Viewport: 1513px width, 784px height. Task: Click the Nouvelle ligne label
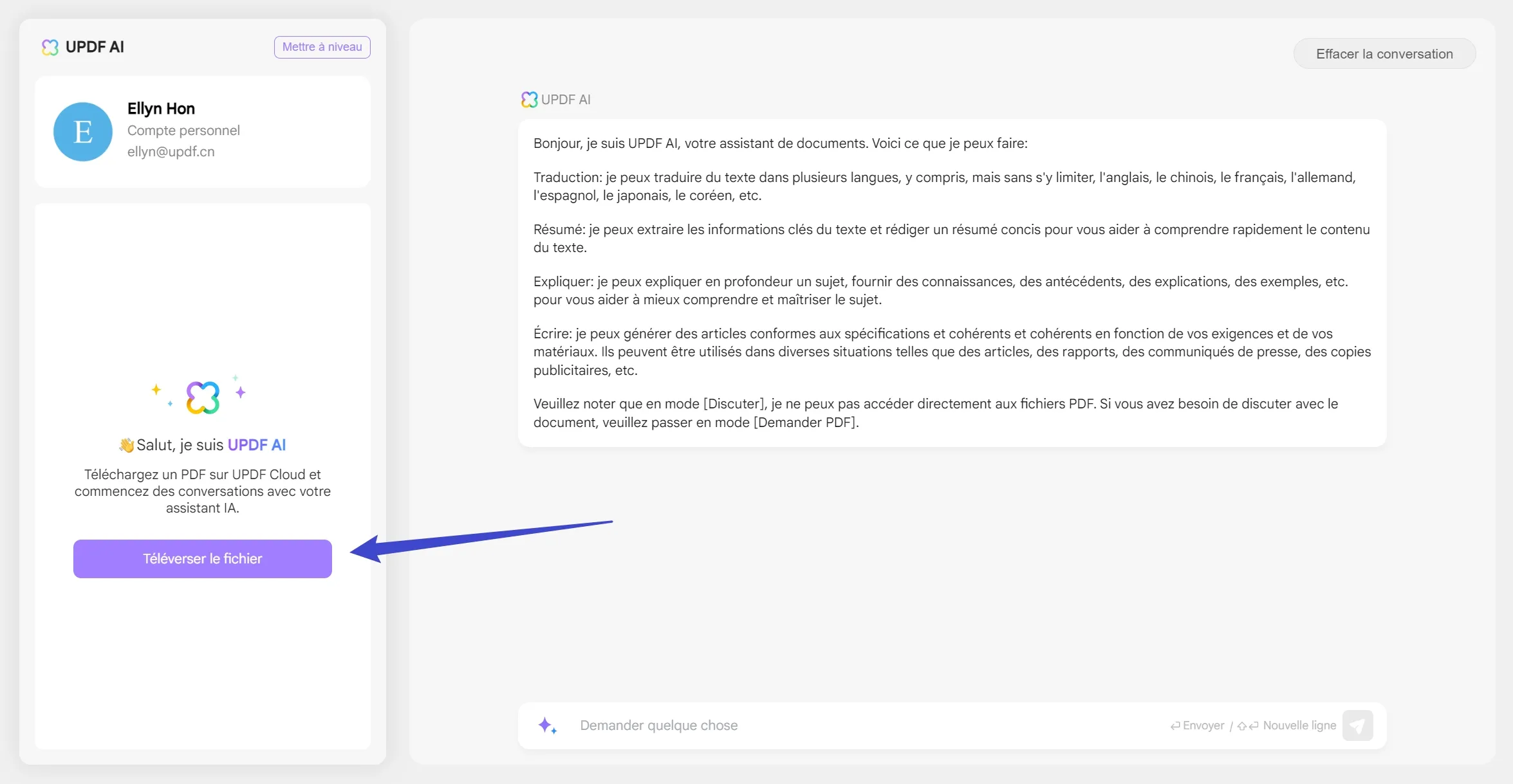click(1299, 725)
